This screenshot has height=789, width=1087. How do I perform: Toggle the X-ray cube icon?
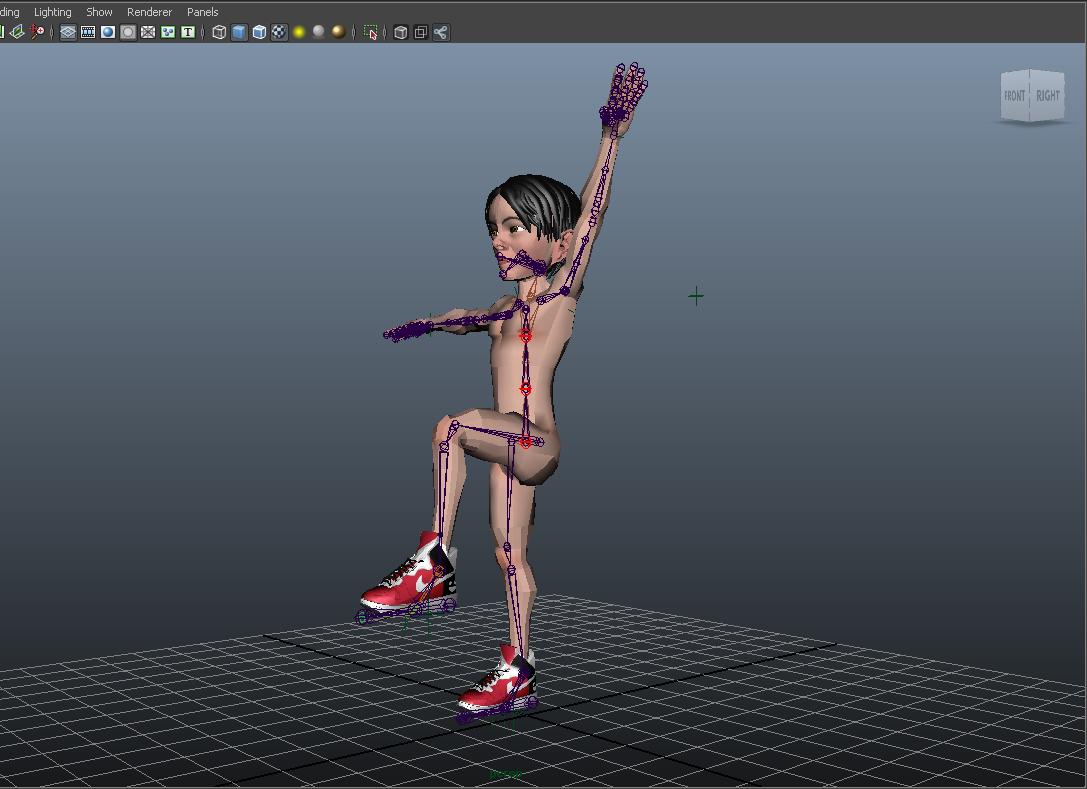tap(401, 32)
